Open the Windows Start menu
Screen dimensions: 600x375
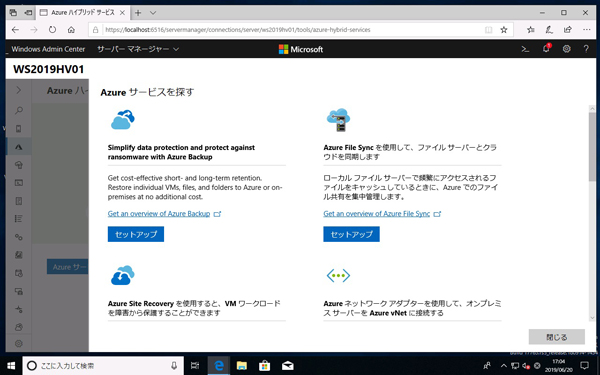(x=11, y=366)
